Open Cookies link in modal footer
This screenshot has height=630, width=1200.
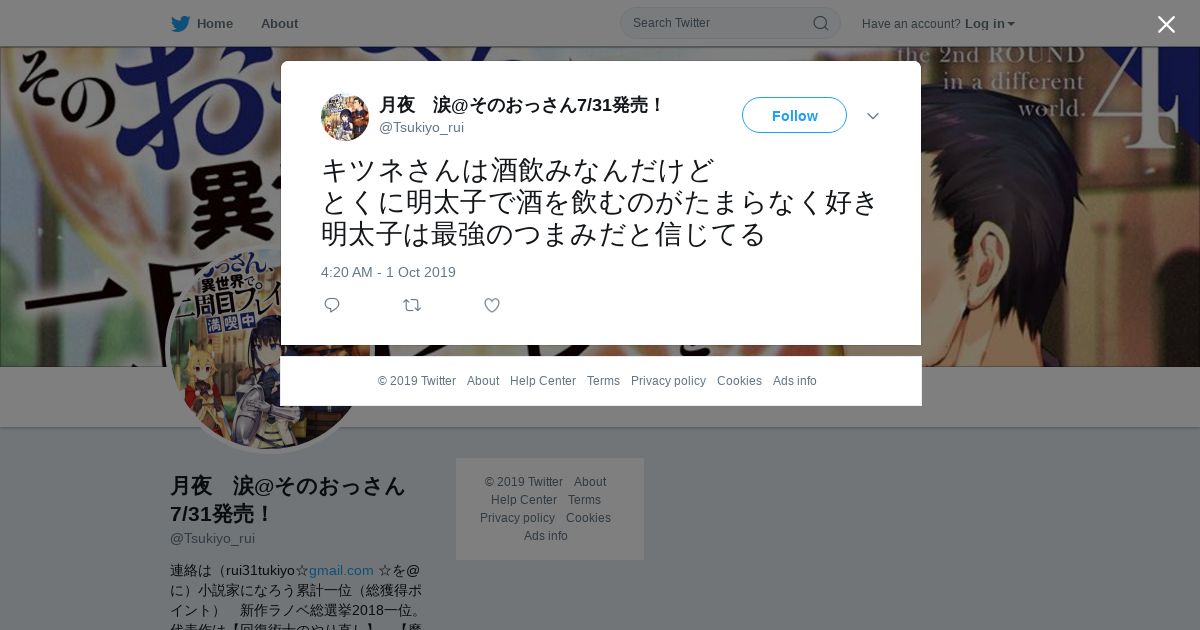pyautogui.click(x=739, y=381)
